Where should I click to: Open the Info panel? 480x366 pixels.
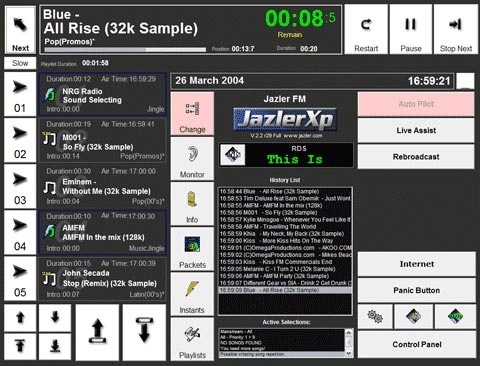coord(192,204)
